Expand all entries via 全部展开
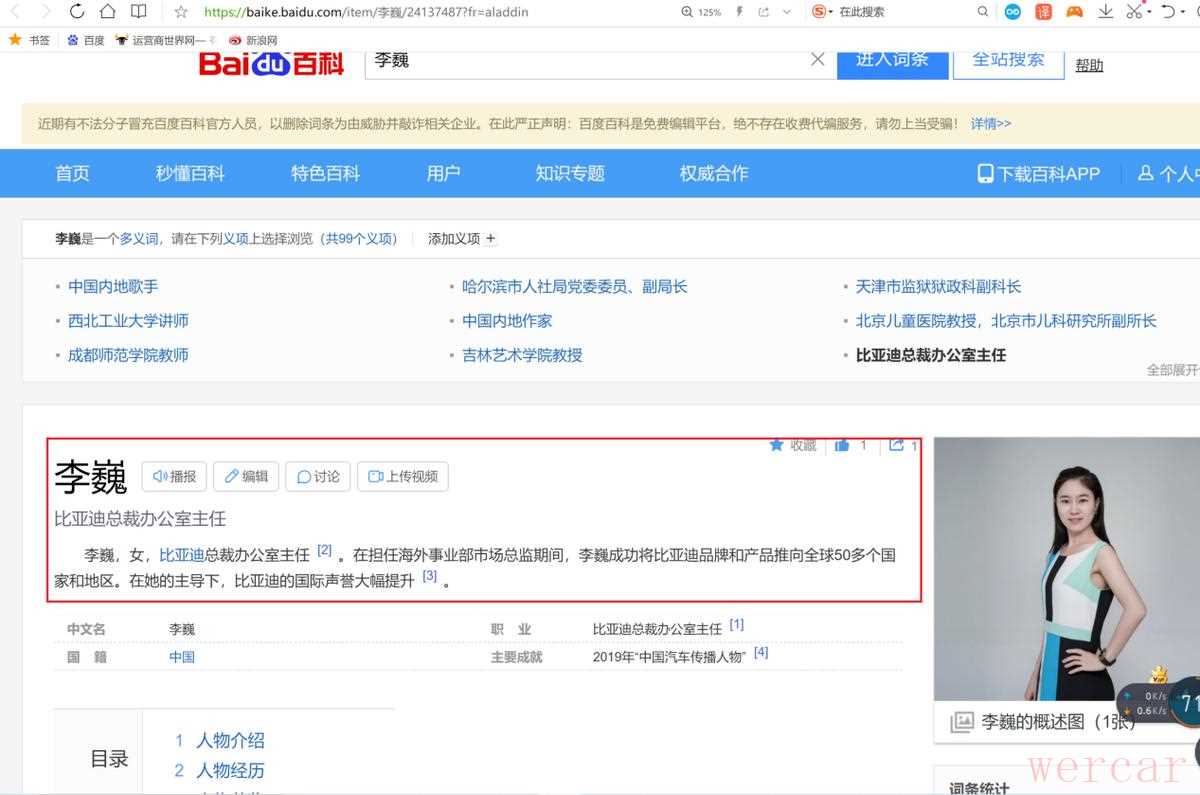 (1172, 370)
